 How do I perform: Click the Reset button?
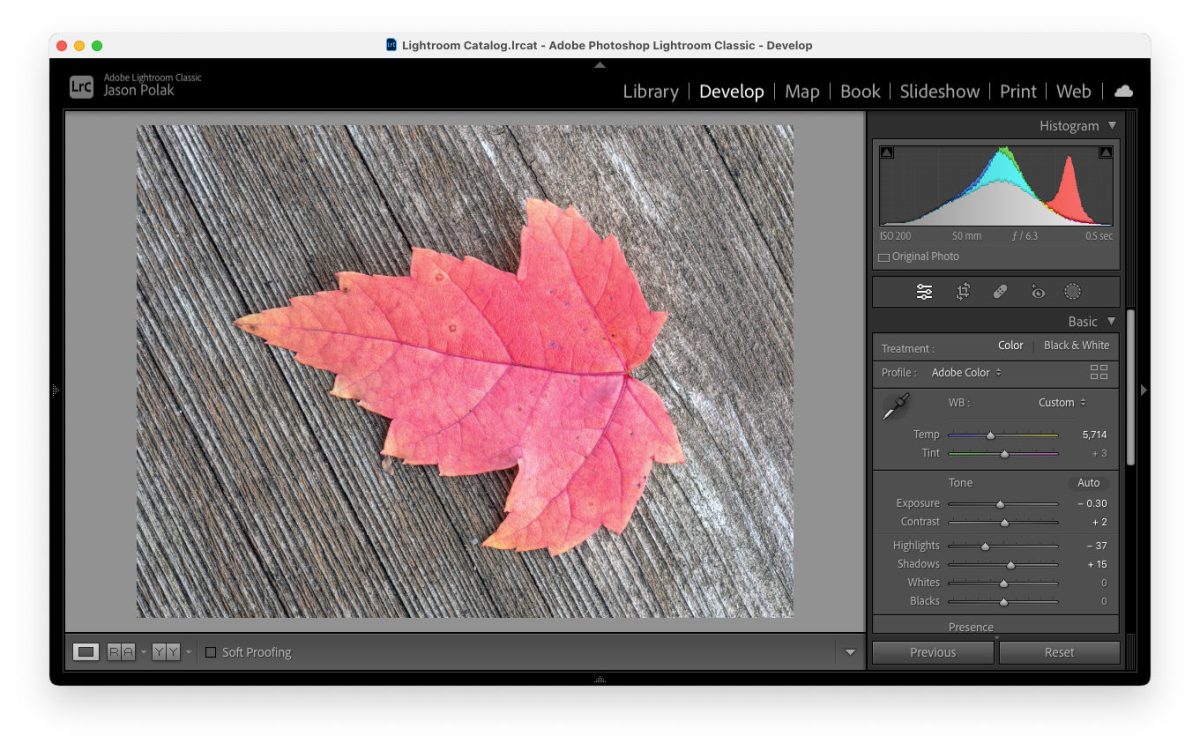point(1059,652)
